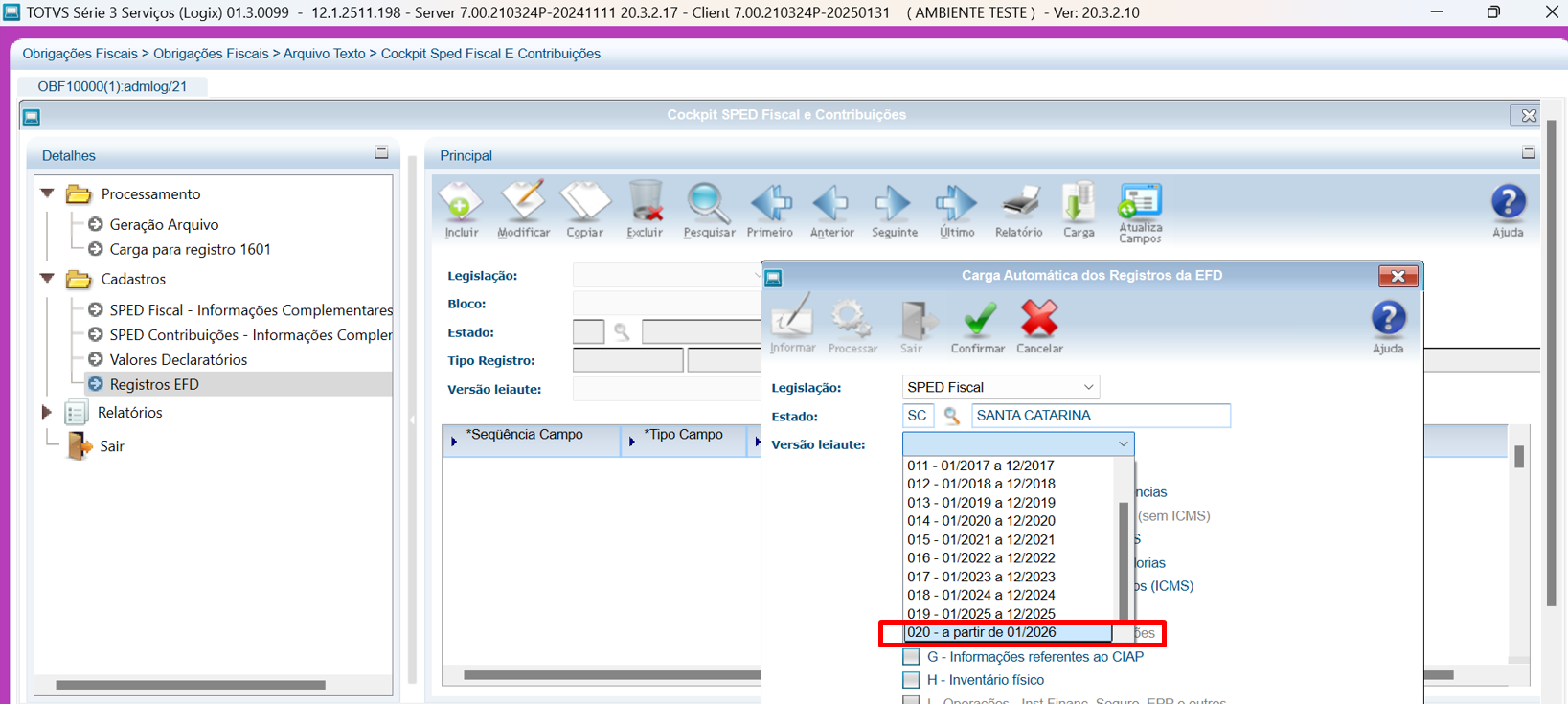Select layout 014 - 01/2020 a 12/2020

[x=981, y=521]
